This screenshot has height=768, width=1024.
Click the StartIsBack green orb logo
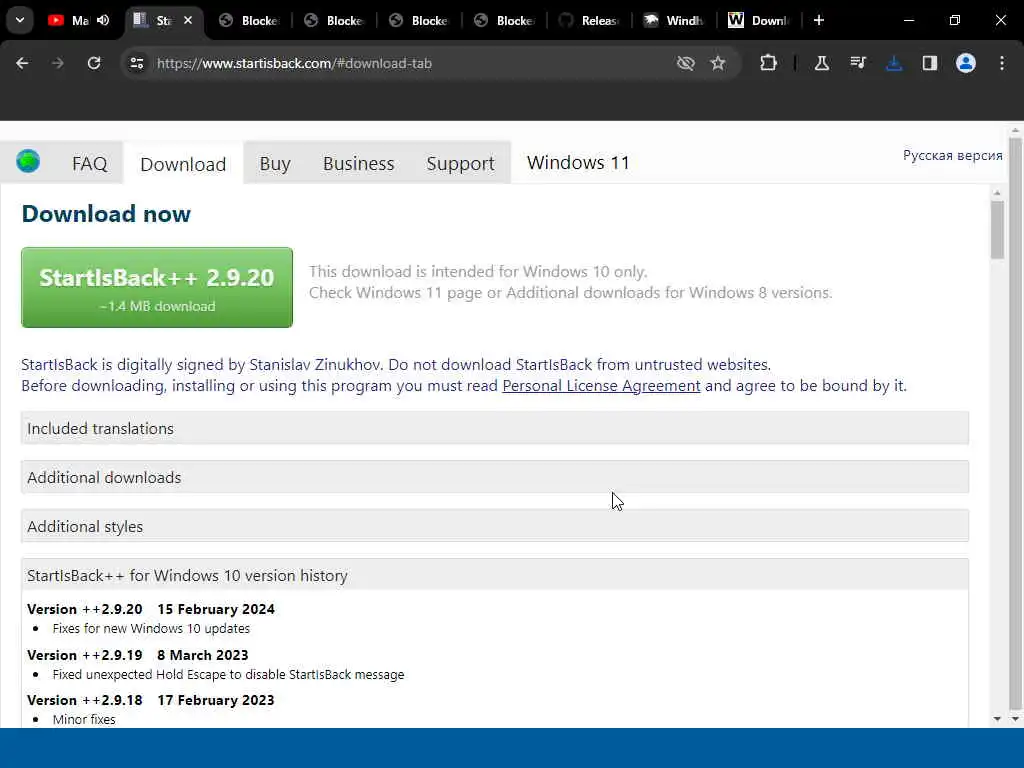tap(28, 161)
